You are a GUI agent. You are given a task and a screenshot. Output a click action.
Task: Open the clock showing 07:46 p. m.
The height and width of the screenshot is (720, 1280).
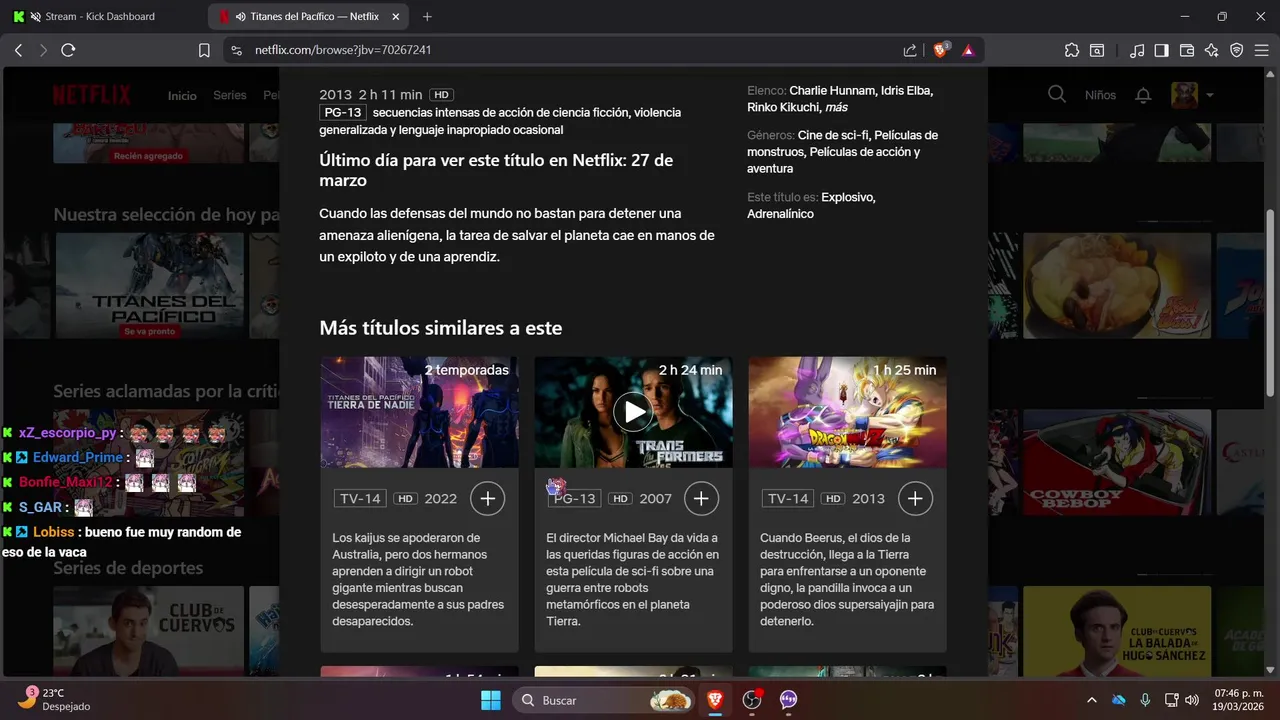coord(1239,699)
